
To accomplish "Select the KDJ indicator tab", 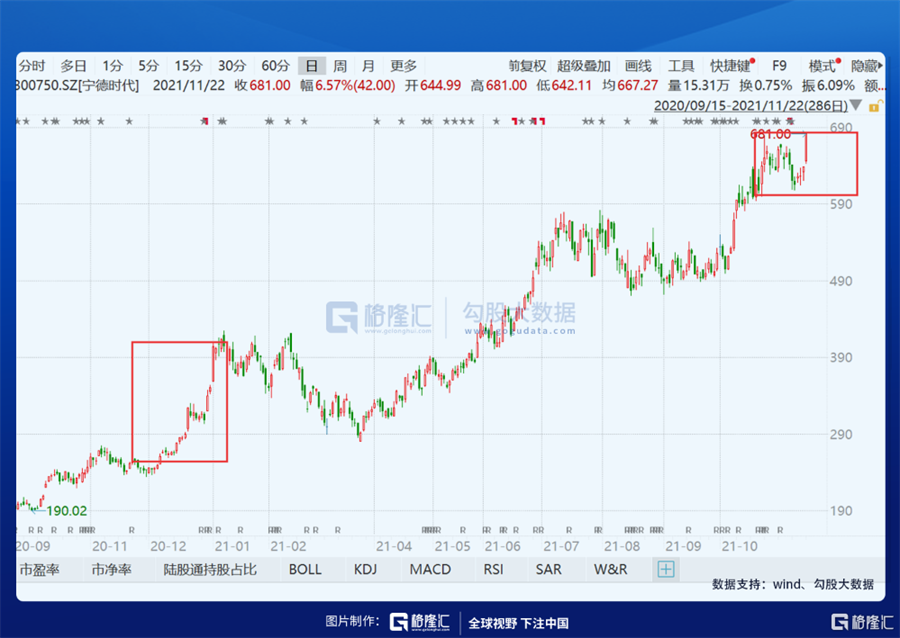I will point(365,570).
